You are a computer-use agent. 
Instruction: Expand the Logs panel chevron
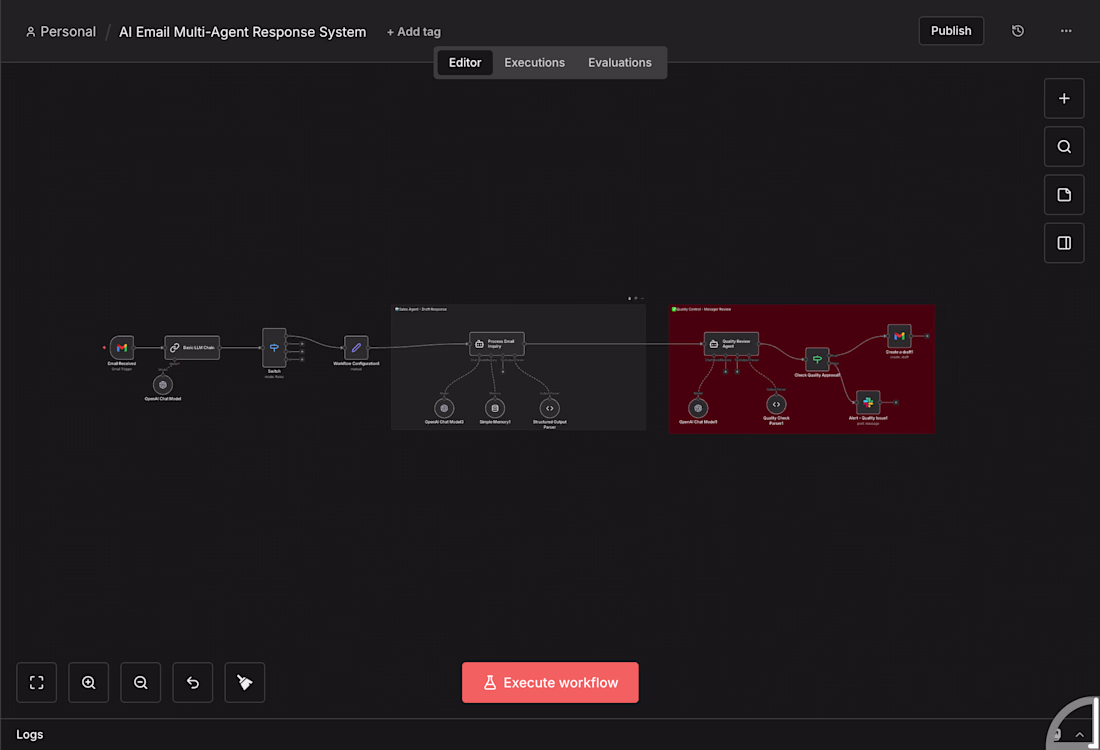pos(1080,735)
